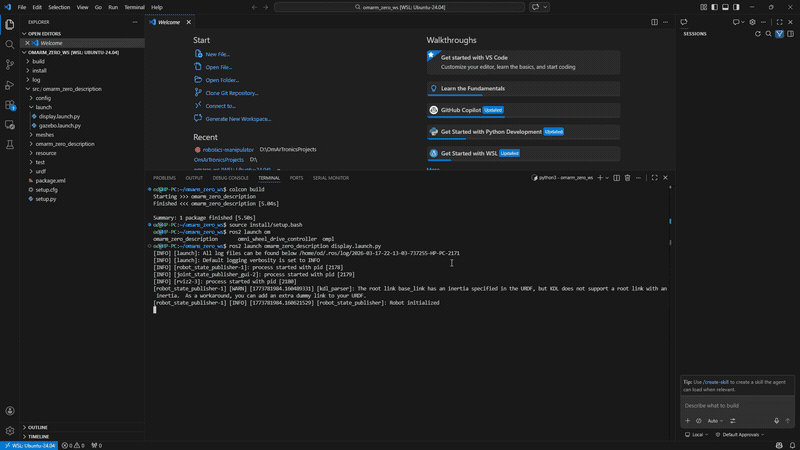800x450 pixels.
Task: Click the New File... link
Action: click(x=217, y=54)
